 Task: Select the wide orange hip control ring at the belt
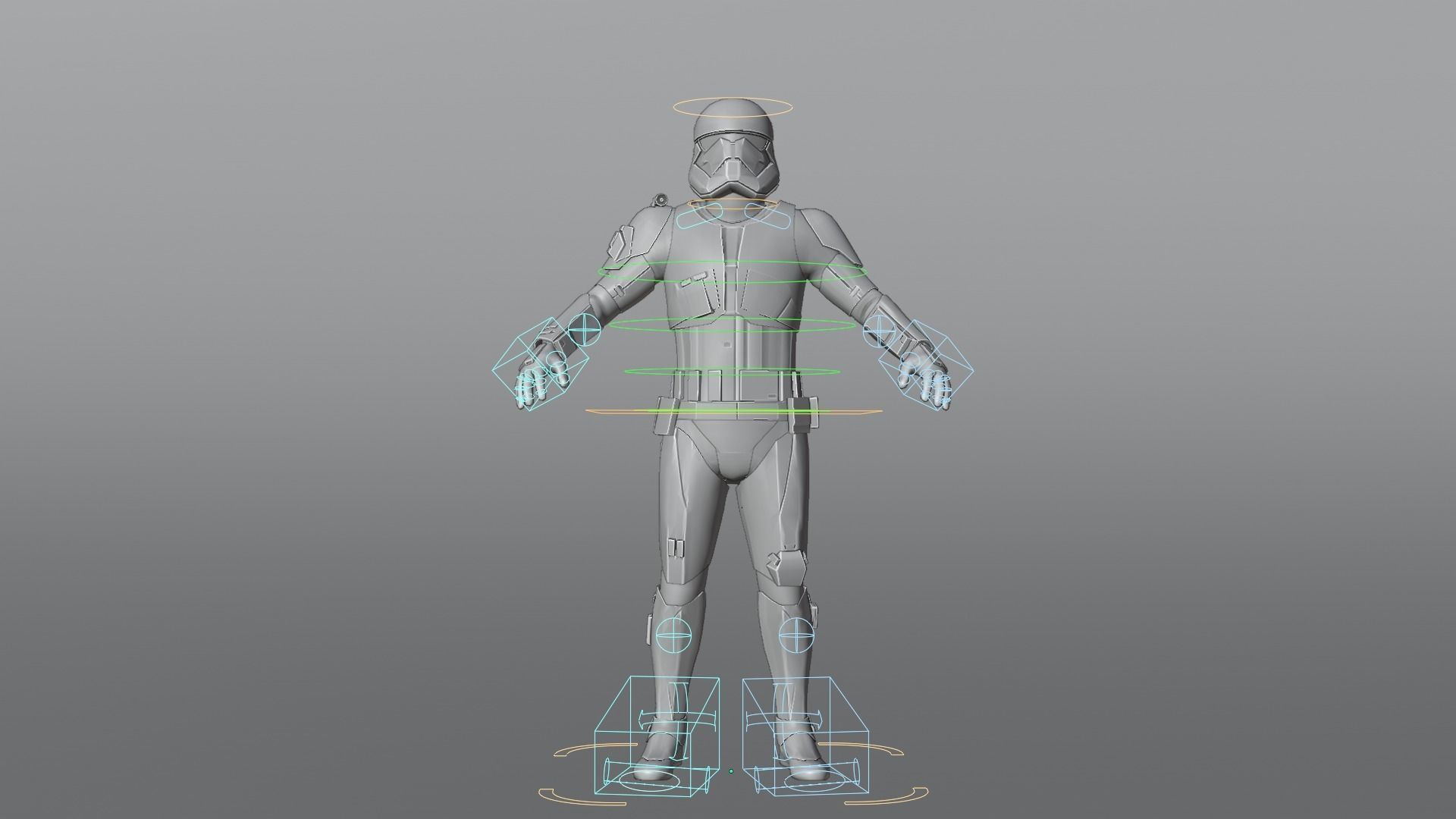[x=733, y=412]
